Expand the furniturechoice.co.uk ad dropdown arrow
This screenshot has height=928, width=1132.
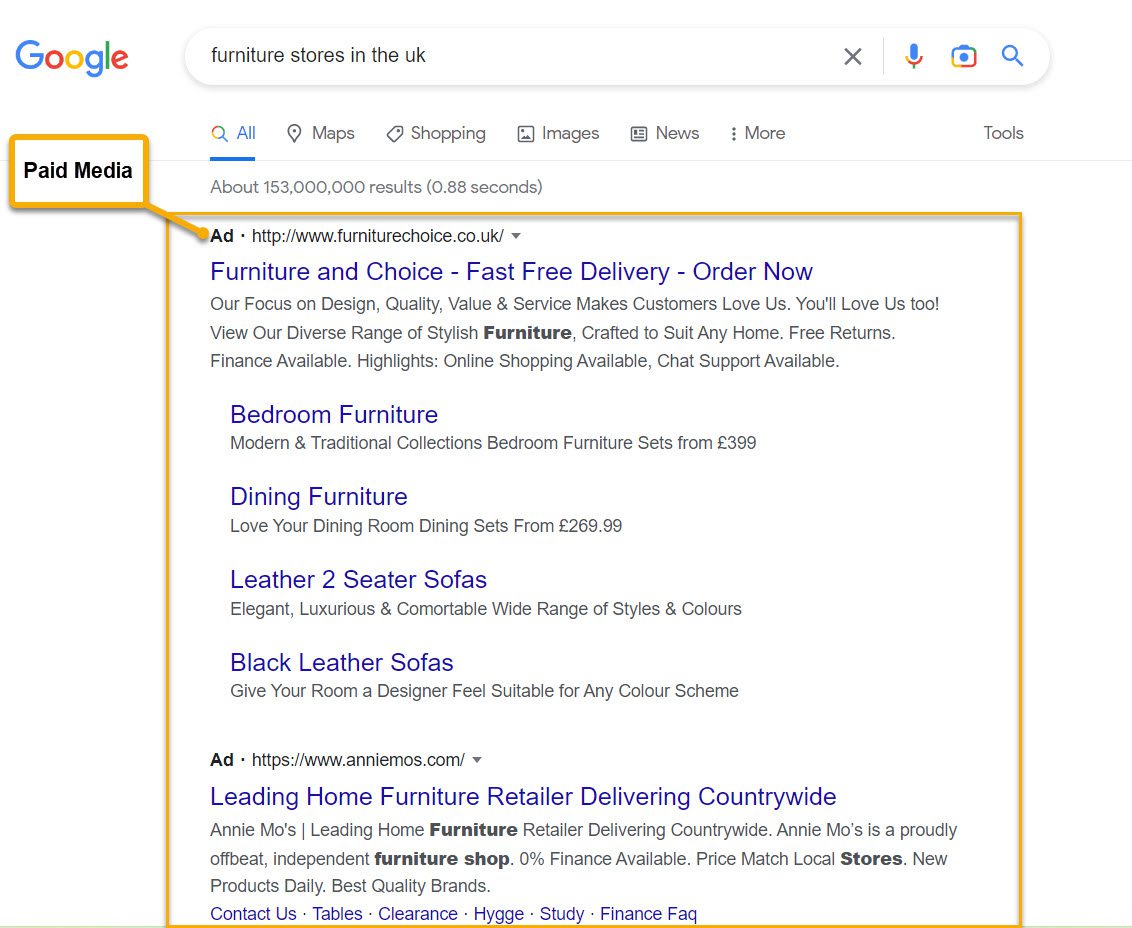coord(516,235)
